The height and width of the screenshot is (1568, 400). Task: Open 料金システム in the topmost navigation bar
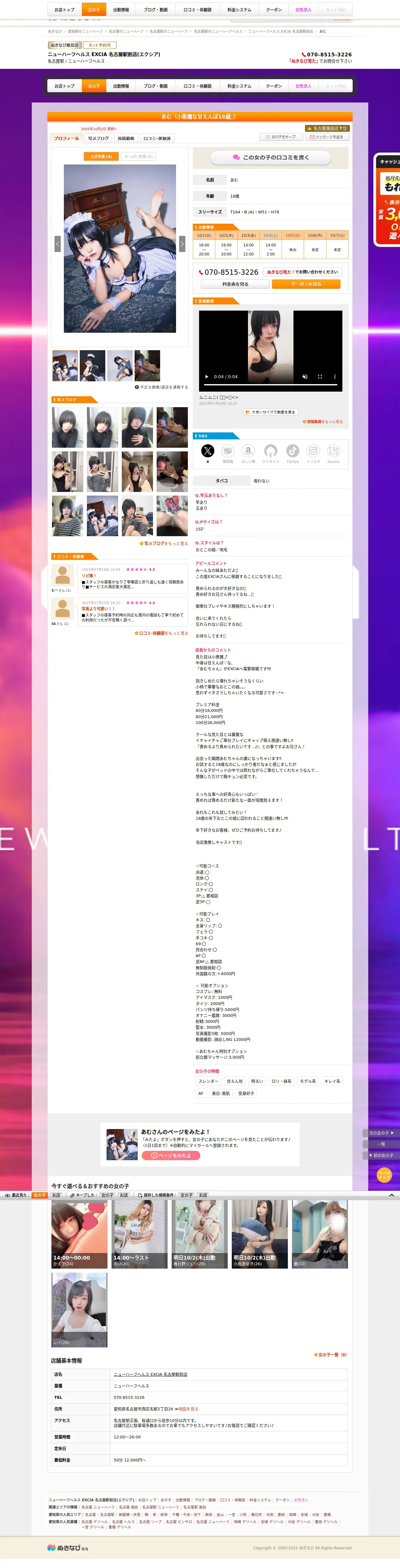[239, 10]
